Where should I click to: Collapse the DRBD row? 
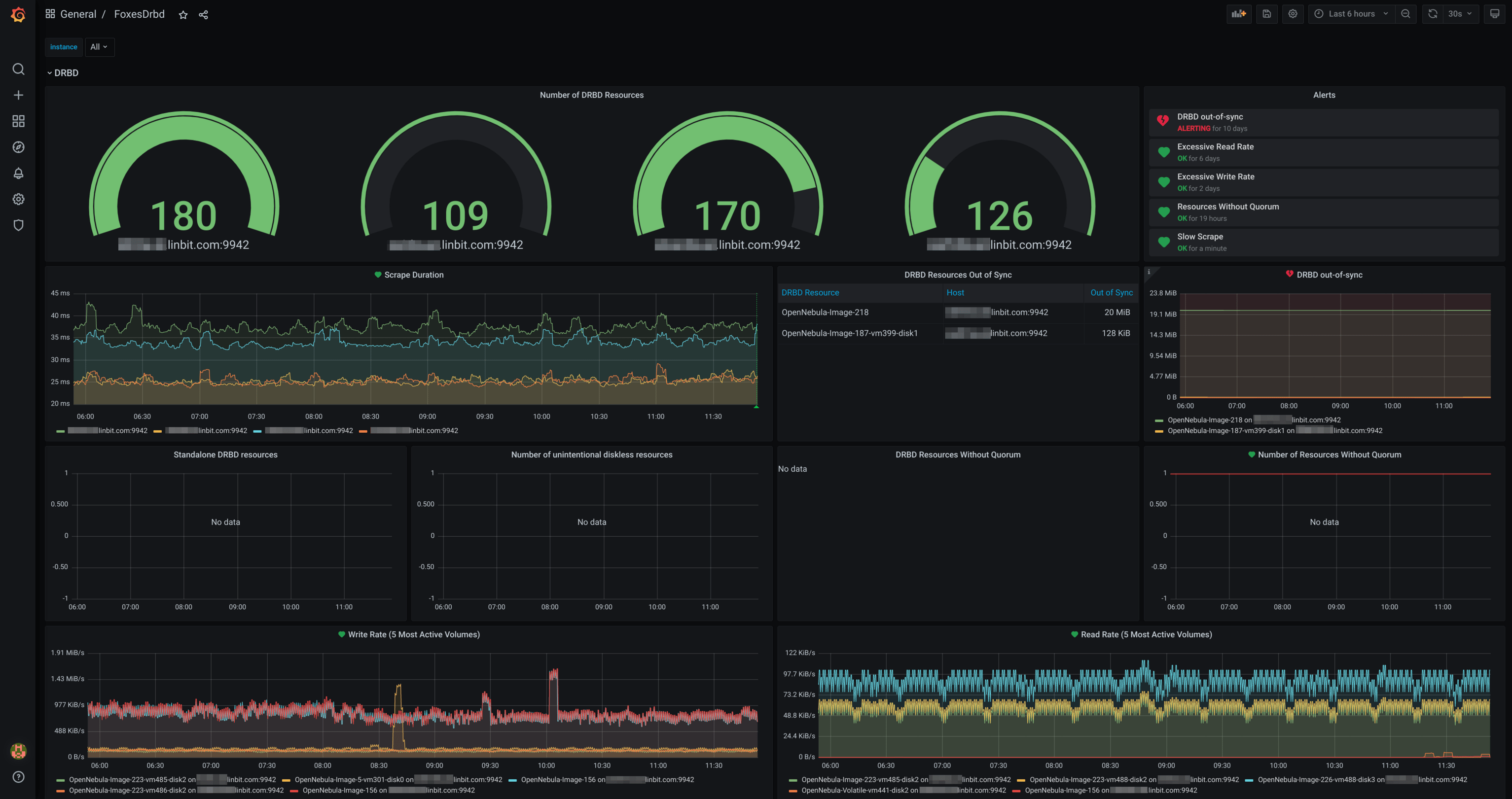pos(62,73)
